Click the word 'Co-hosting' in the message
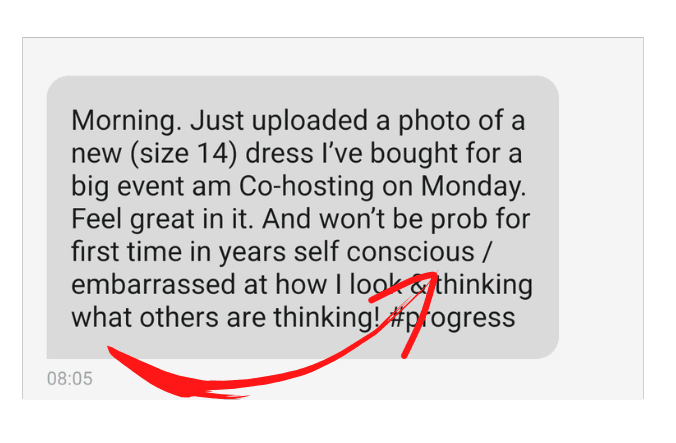676x443 pixels. pyautogui.click(x=307, y=186)
